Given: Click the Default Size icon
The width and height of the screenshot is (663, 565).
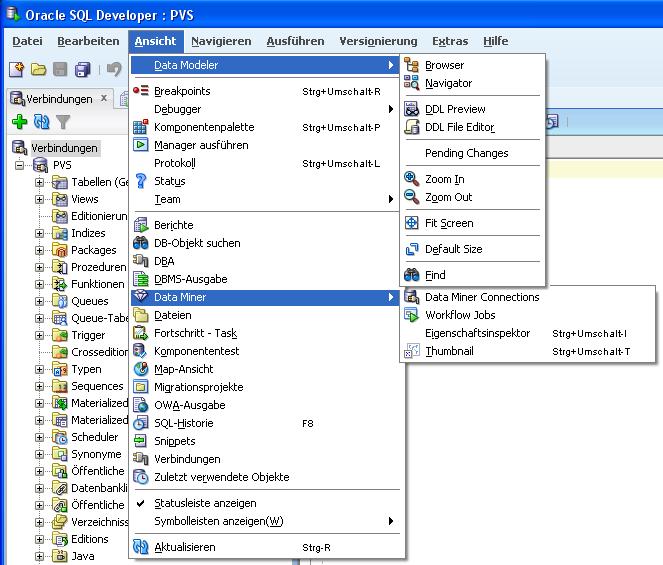Looking at the screenshot, I should pyautogui.click(x=411, y=249).
